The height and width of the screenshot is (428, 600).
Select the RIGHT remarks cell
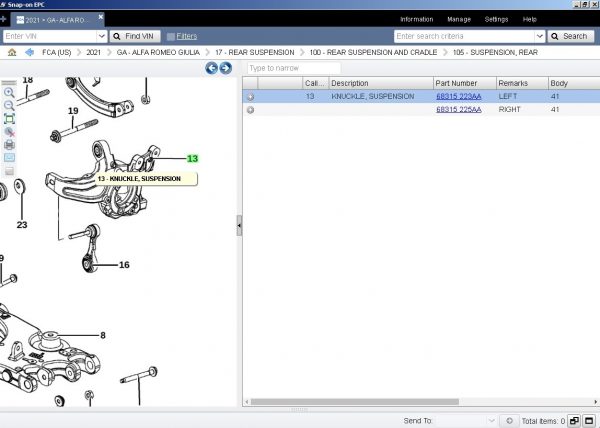point(509,109)
